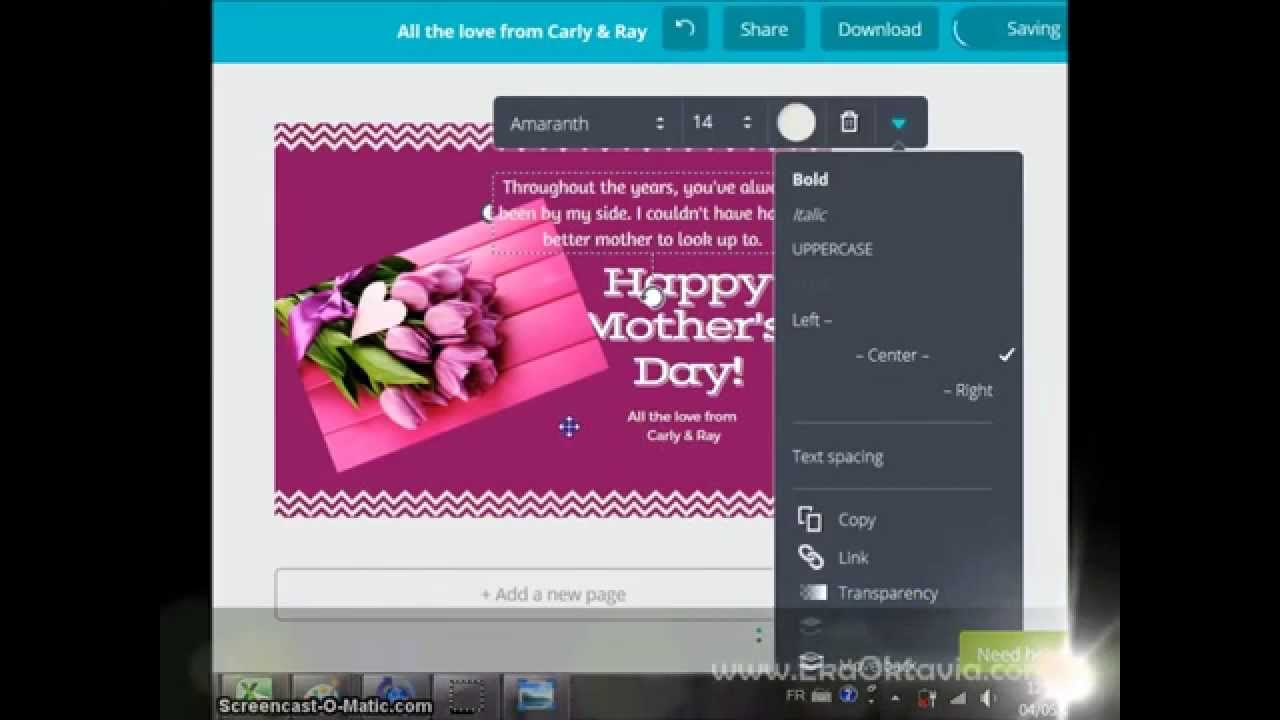Click the undo arrow button
Image resolution: width=1280 pixels, height=720 pixels.
coord(685,29)
